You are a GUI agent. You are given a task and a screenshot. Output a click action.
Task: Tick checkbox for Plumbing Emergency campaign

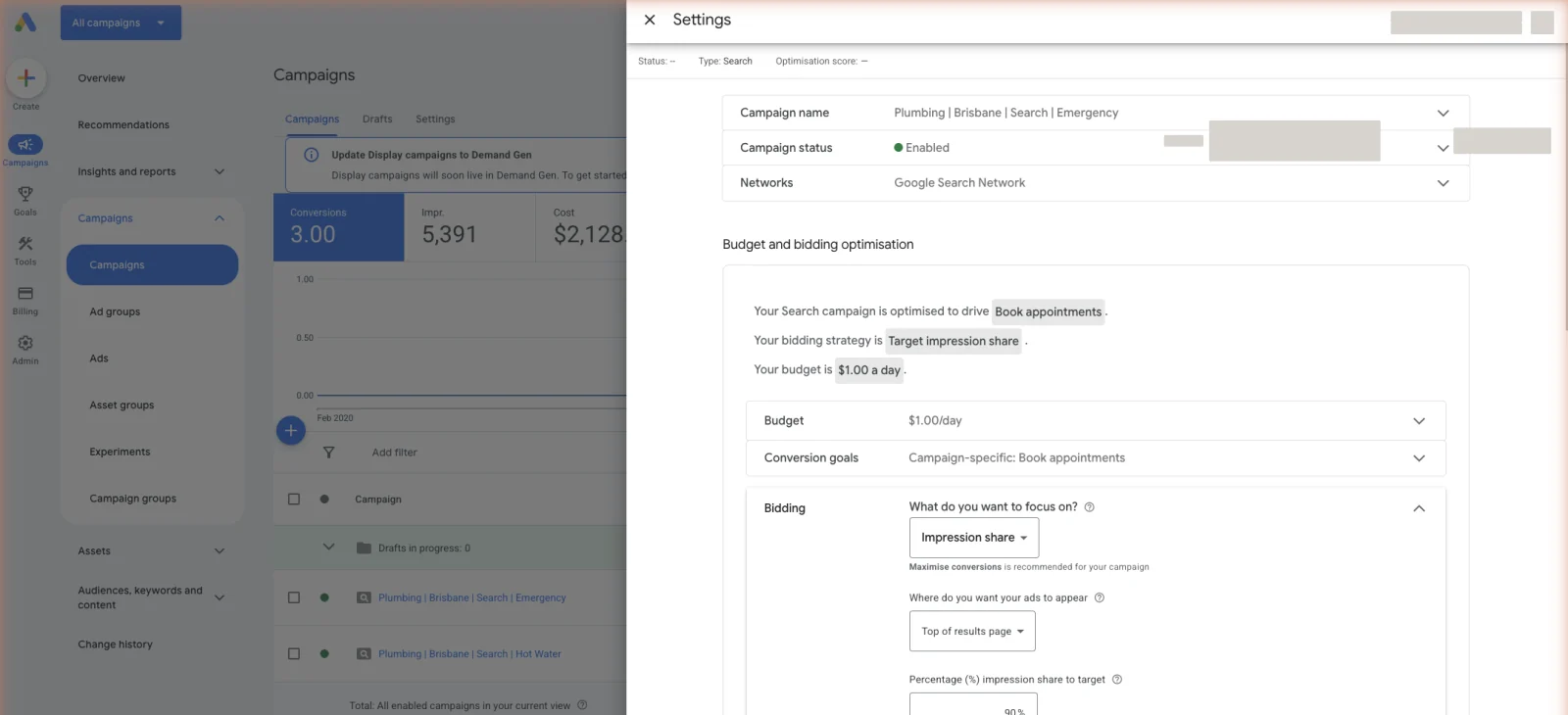coord(294,597)
